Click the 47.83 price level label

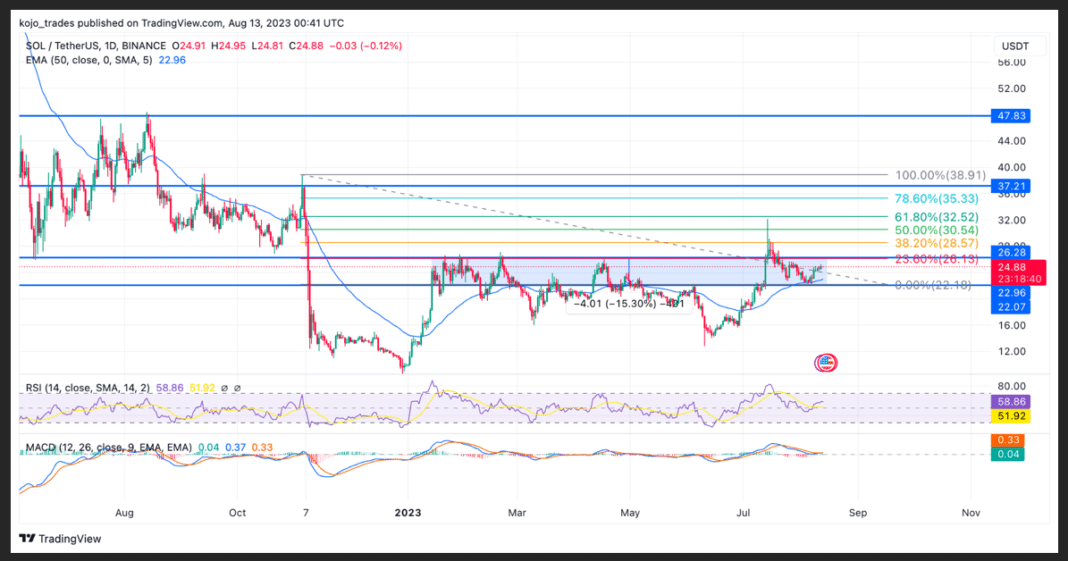click(x=1011, y=116)
